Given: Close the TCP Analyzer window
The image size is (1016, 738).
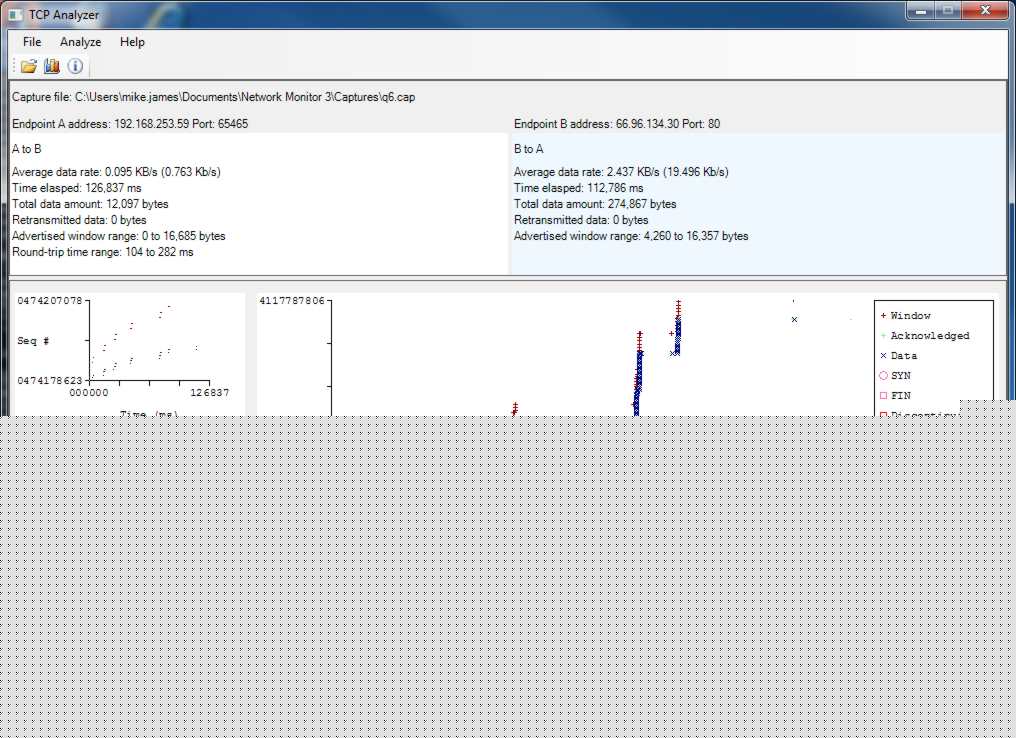Looking at the screenshot, I should pyautogui.click(x=985, y=10).
